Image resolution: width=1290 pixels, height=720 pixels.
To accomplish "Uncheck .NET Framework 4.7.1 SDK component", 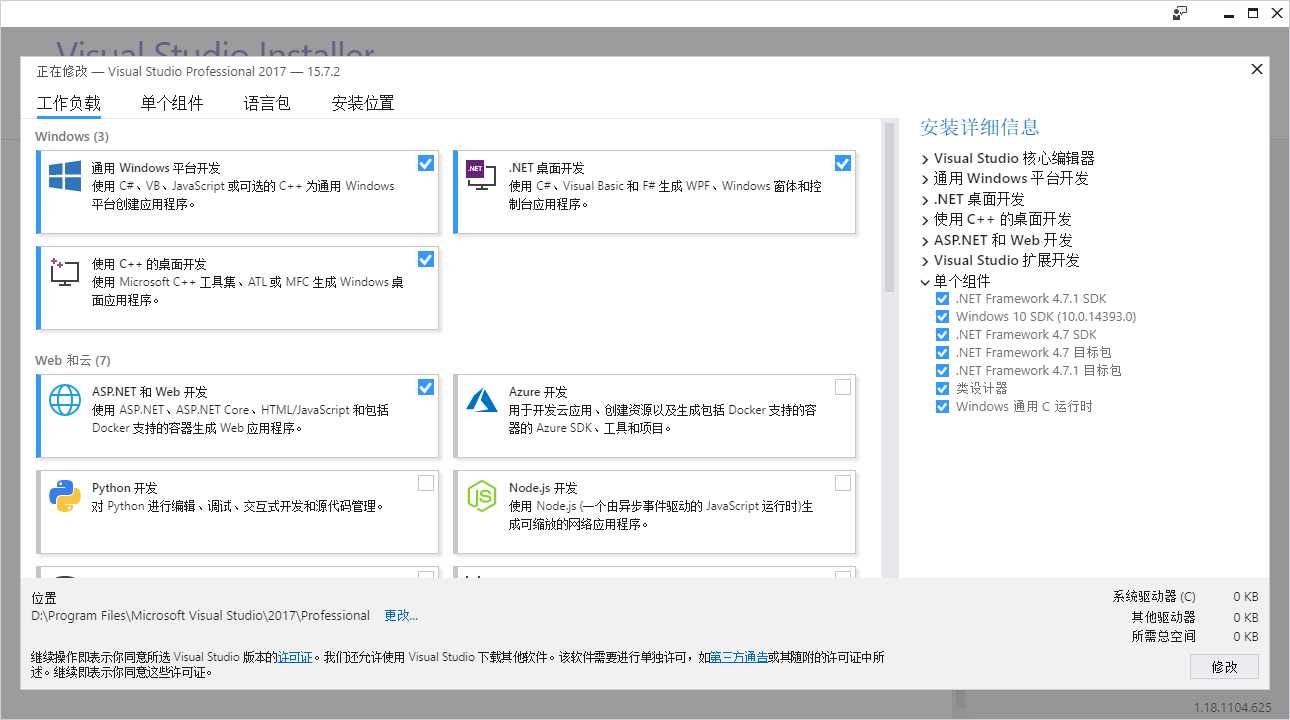I will 942,299.
